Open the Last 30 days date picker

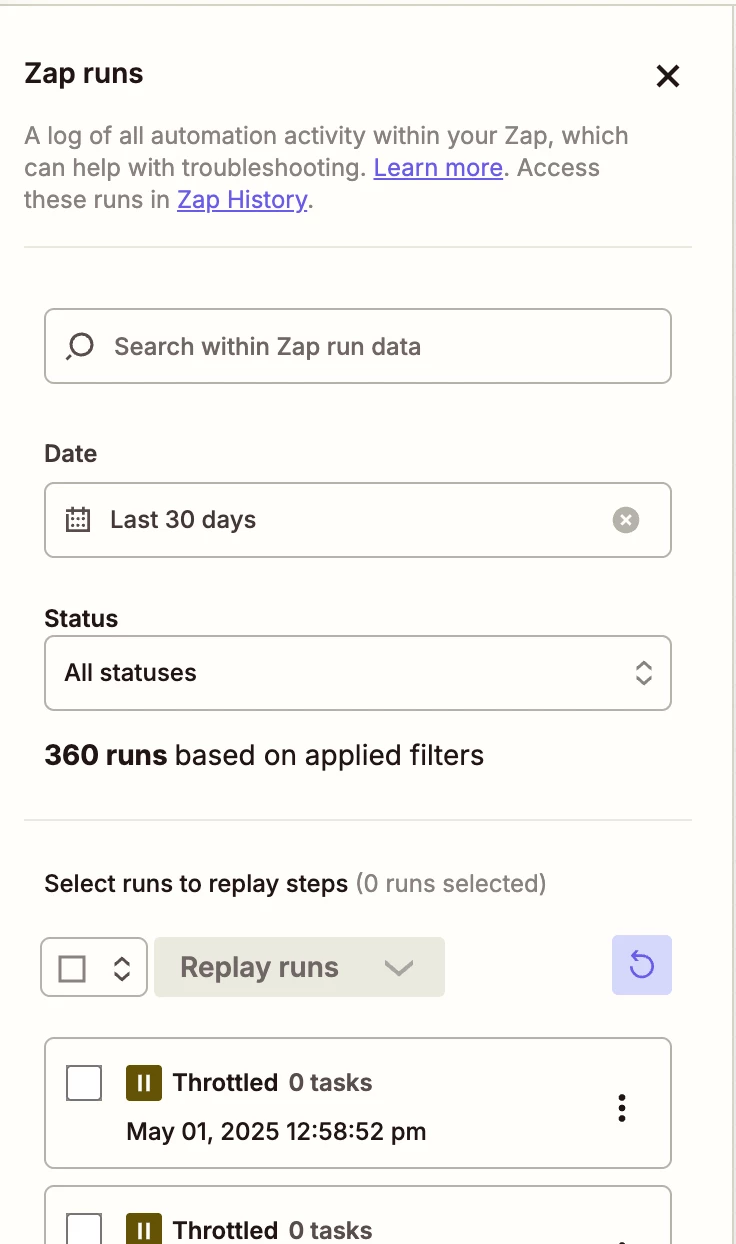click(x=358, y=520)
